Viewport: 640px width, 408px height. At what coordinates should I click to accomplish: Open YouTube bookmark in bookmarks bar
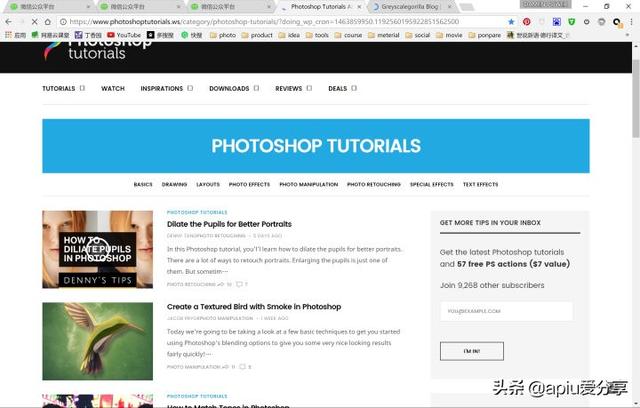pos(124,35)
